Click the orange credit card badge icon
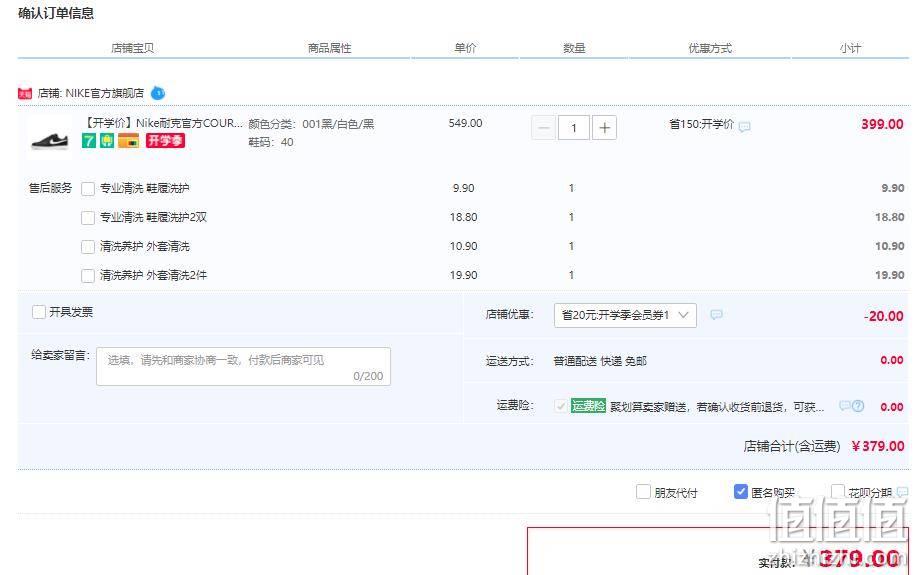 click(x=129, y=140)
